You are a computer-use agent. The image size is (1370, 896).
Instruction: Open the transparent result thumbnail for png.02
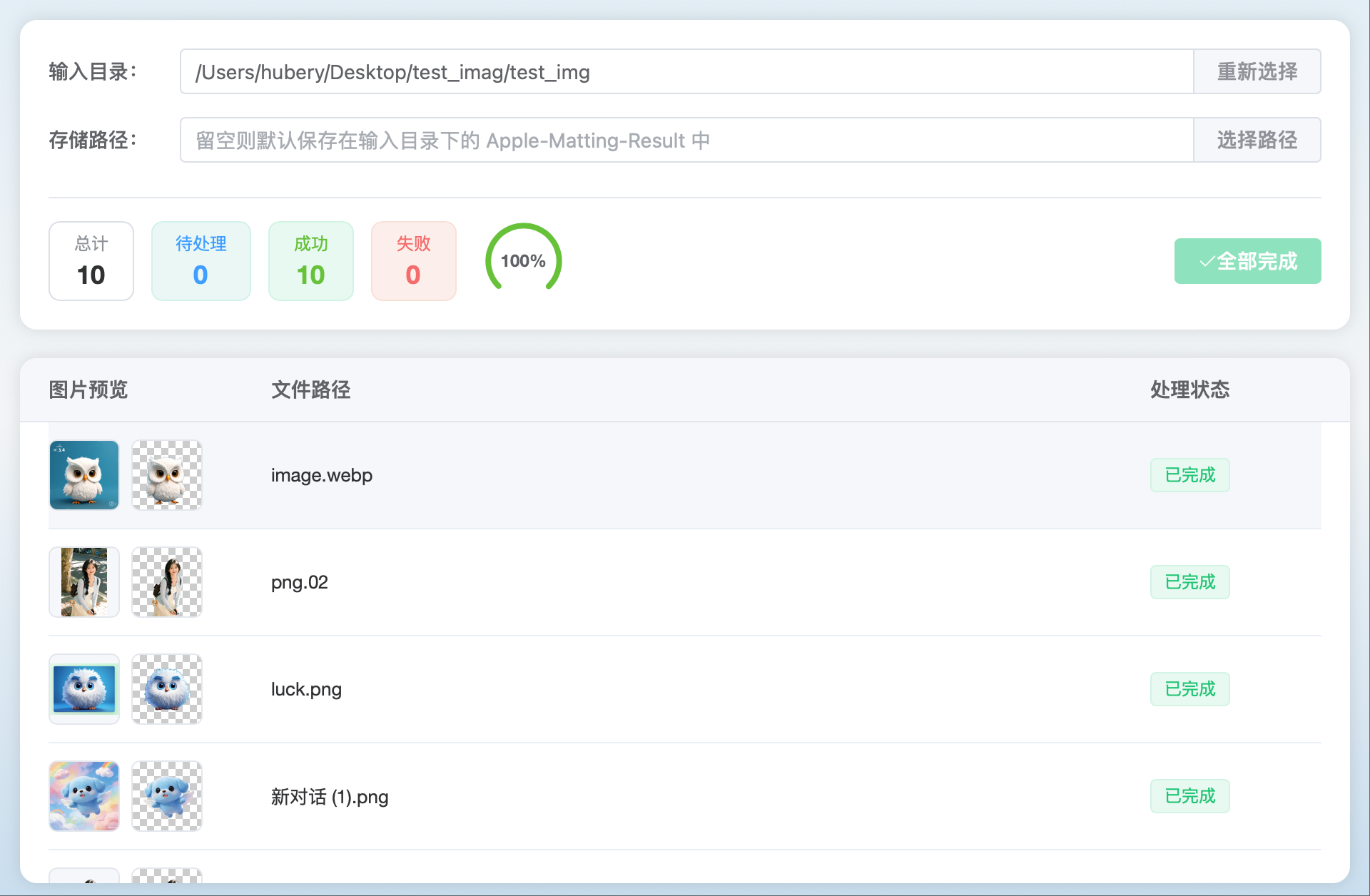tap(167, 582)
